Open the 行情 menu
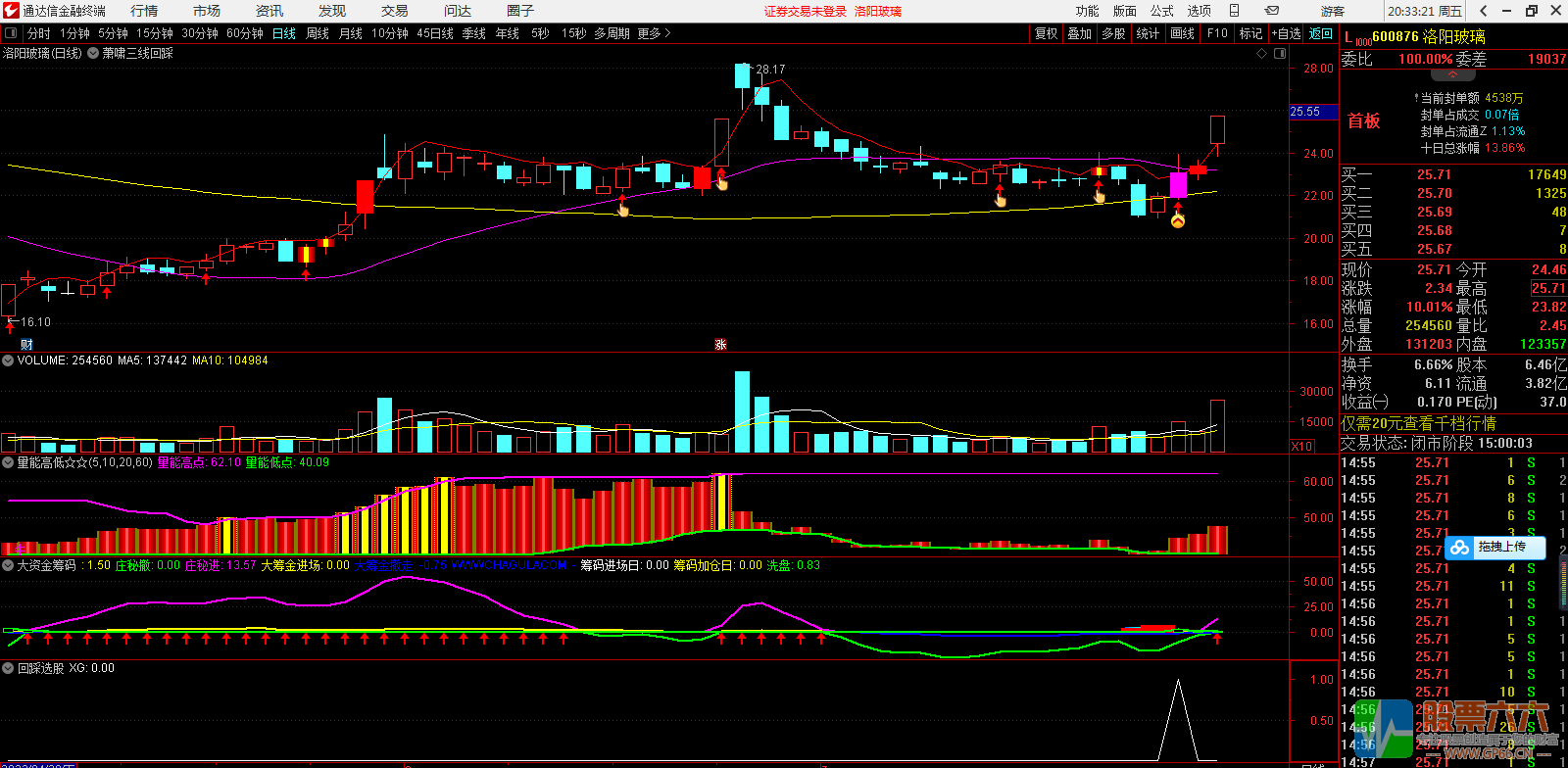The width and height of the screenshot is (1568, 768). (x=144, y=11)
